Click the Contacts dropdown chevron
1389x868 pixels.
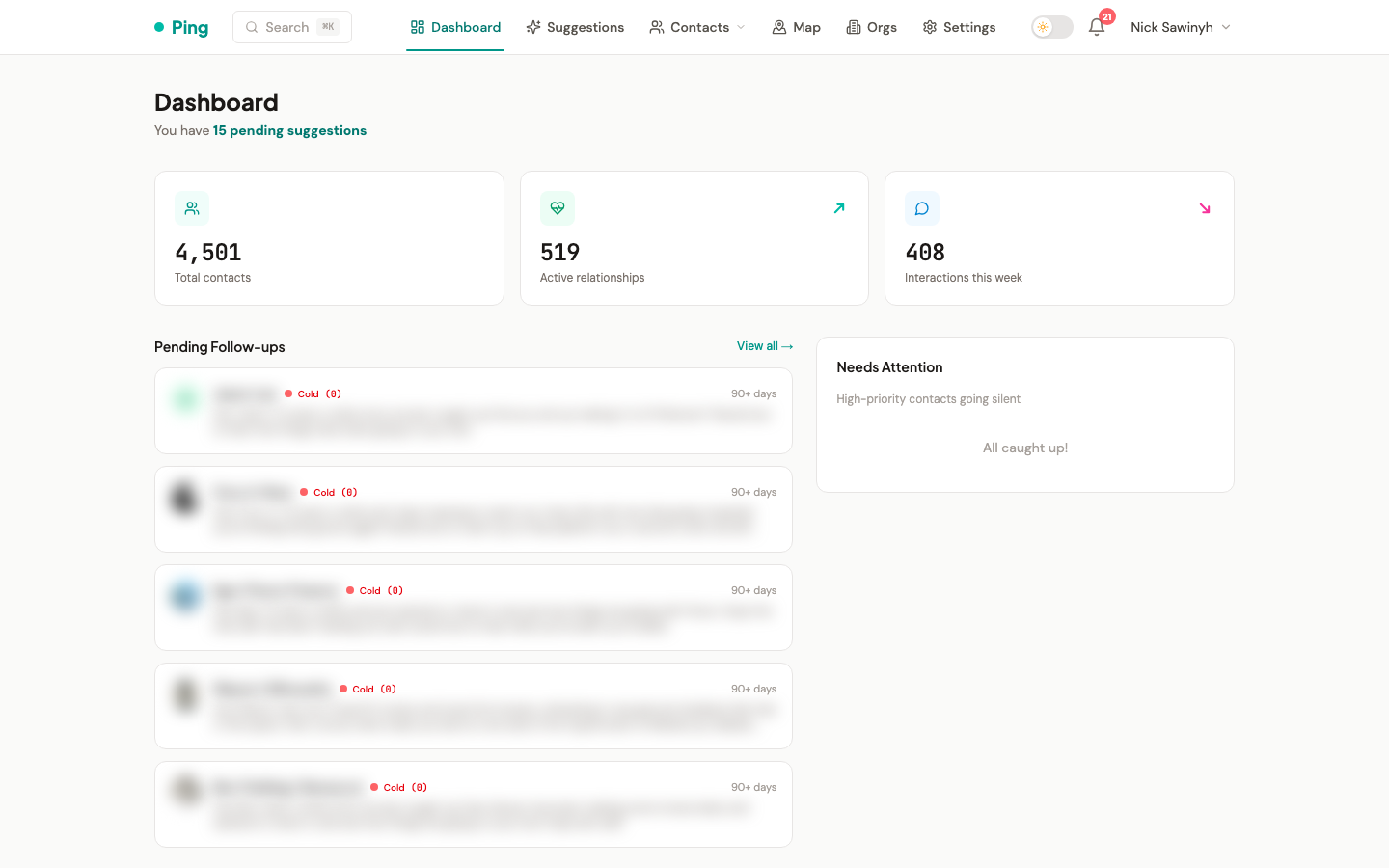click(x=741, y=27)
